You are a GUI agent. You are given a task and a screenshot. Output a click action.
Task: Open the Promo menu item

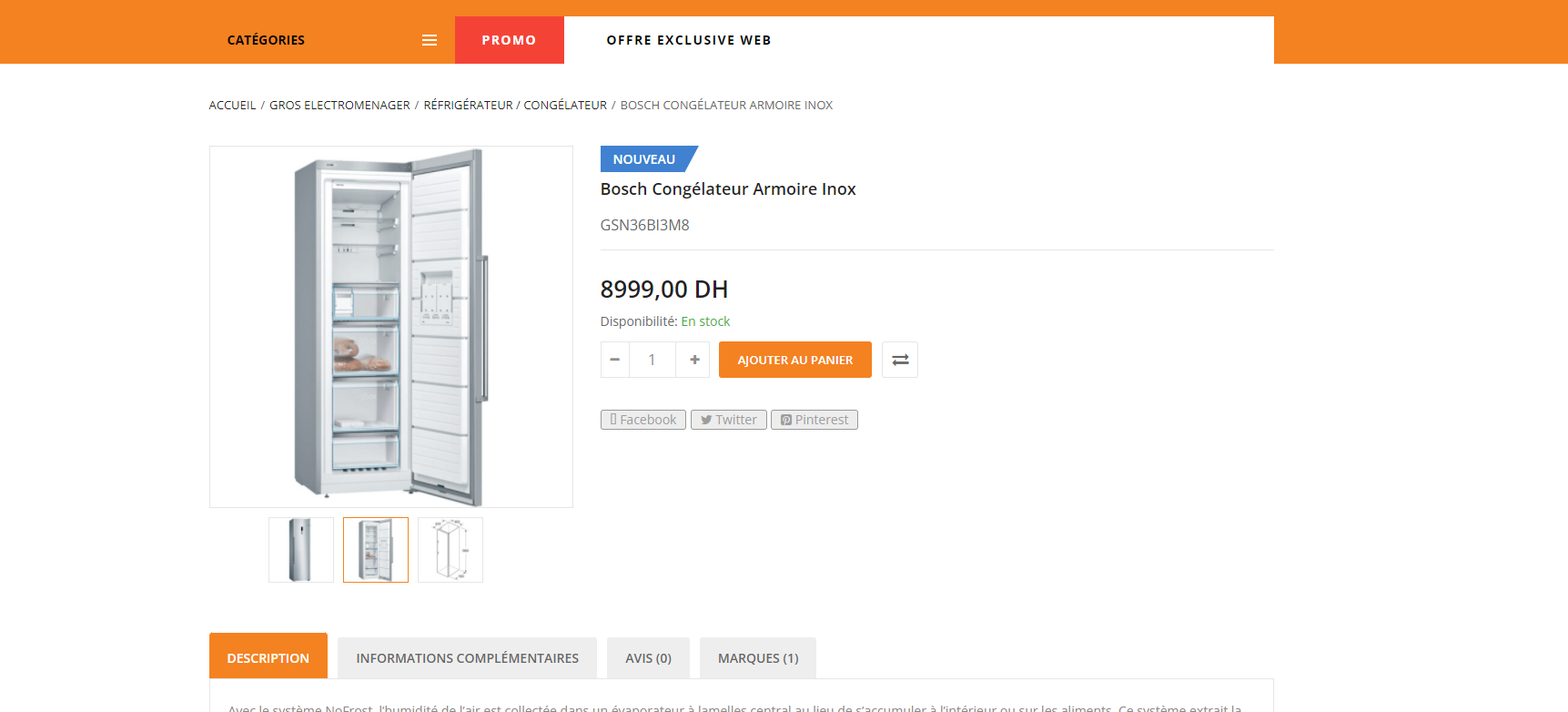point(510,40)
